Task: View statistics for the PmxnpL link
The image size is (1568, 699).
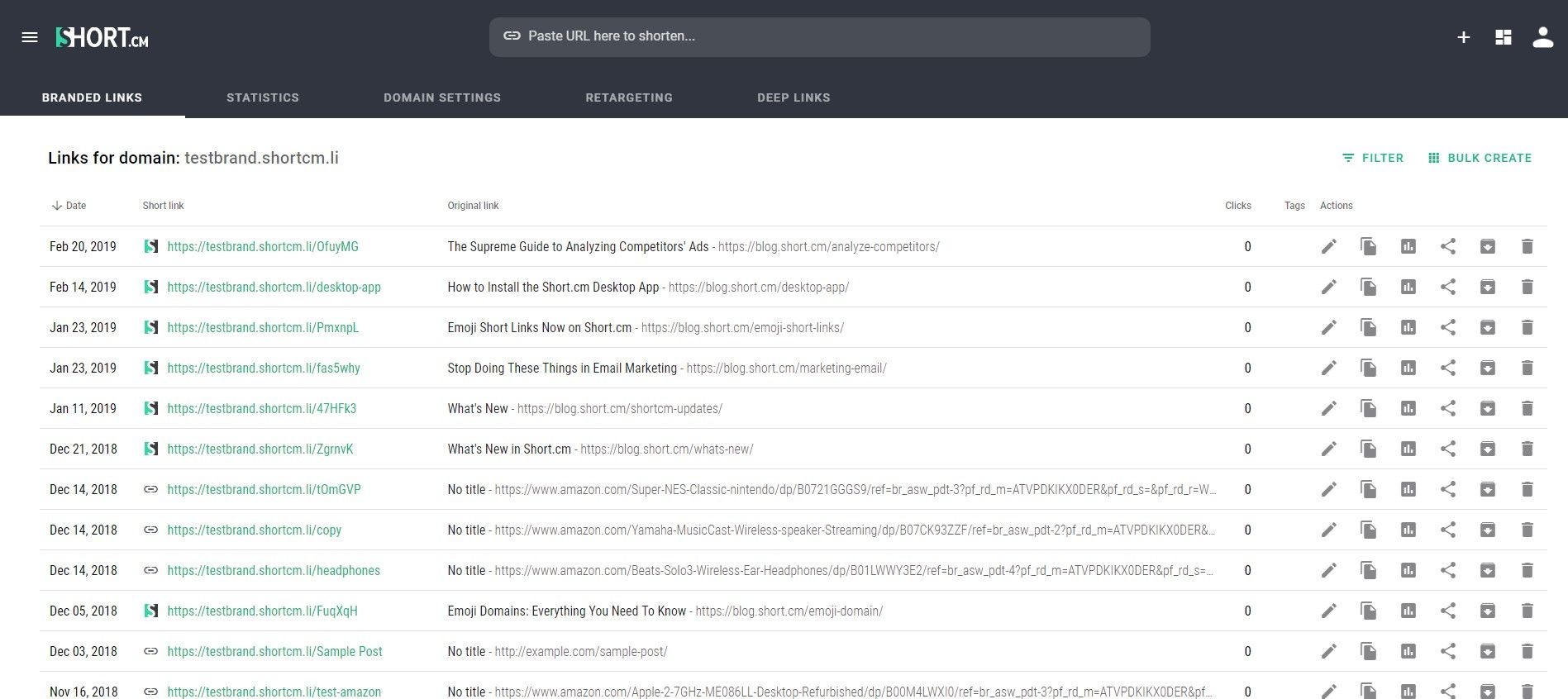Action: 1408,327
